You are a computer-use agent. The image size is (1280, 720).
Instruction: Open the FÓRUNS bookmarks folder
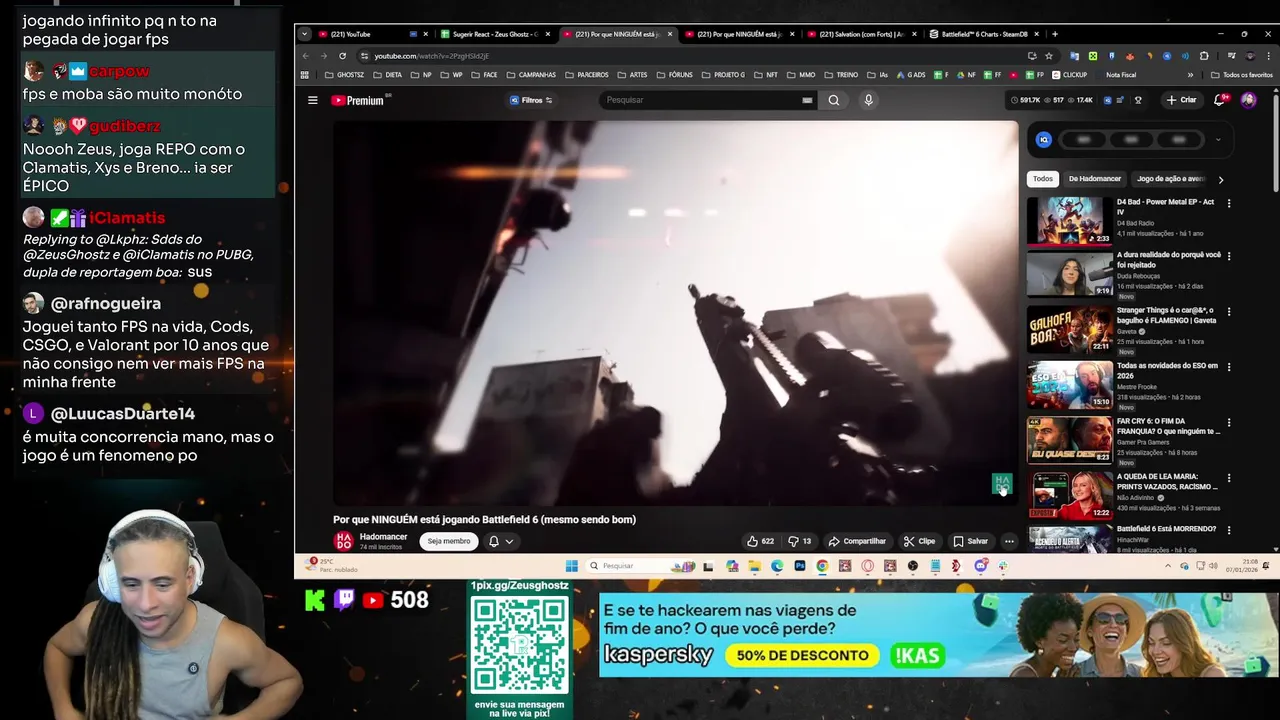(674, 75)
